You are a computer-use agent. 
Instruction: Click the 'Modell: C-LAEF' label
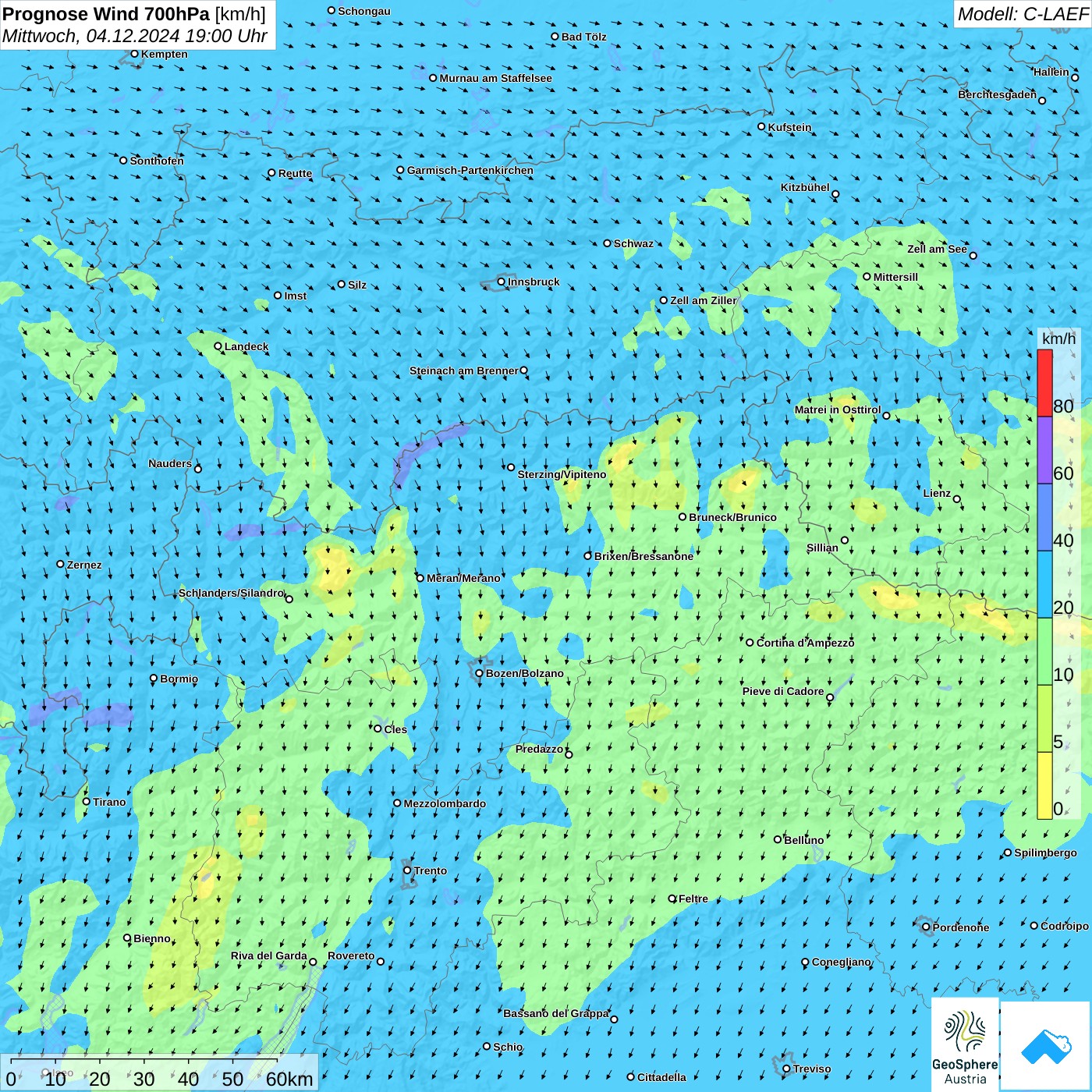coord(1022,14)
